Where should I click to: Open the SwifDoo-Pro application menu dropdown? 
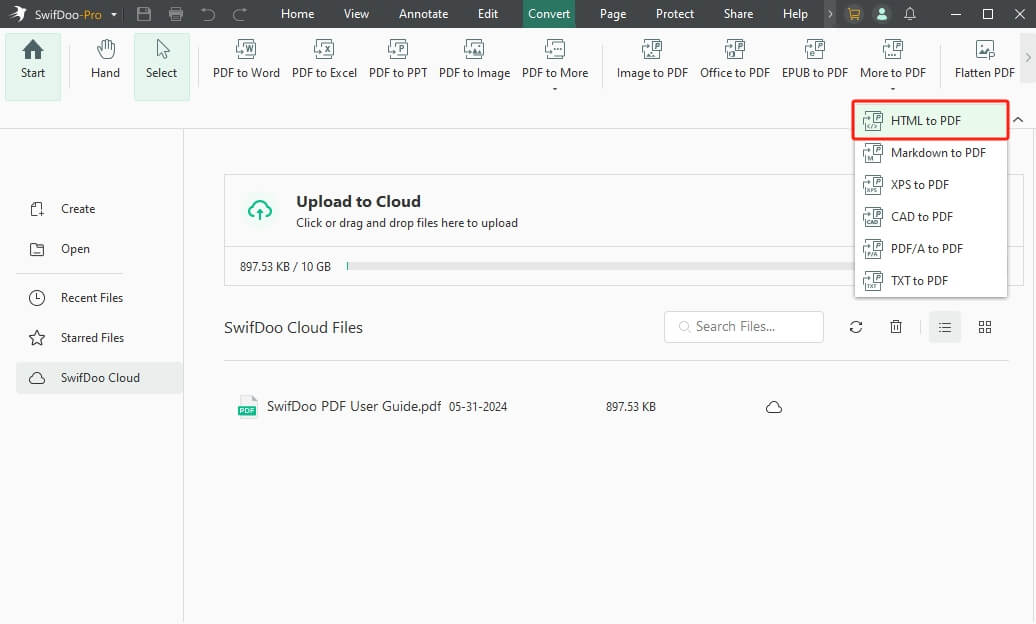pyautogui.click(x=114, y=14)
